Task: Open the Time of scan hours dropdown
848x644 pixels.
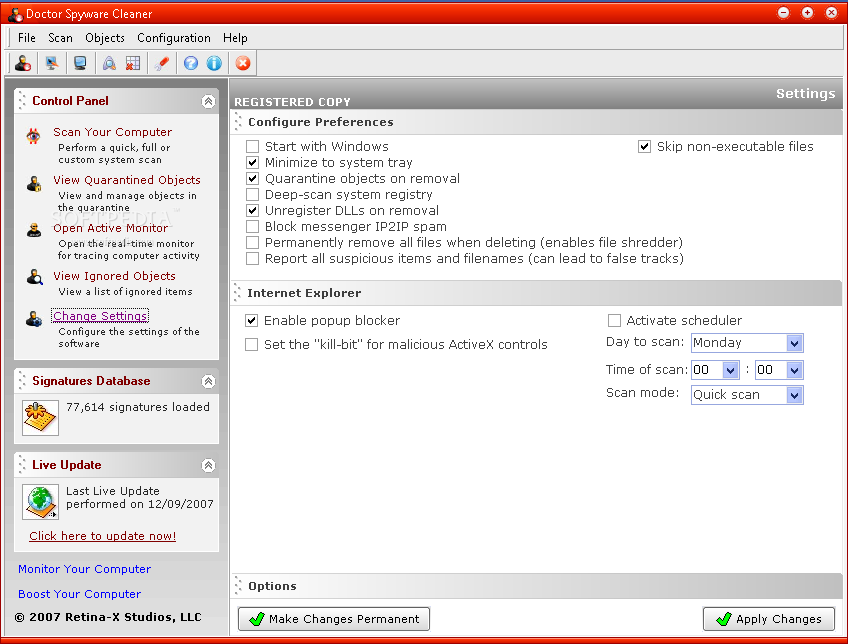Action: click(730, 370)
